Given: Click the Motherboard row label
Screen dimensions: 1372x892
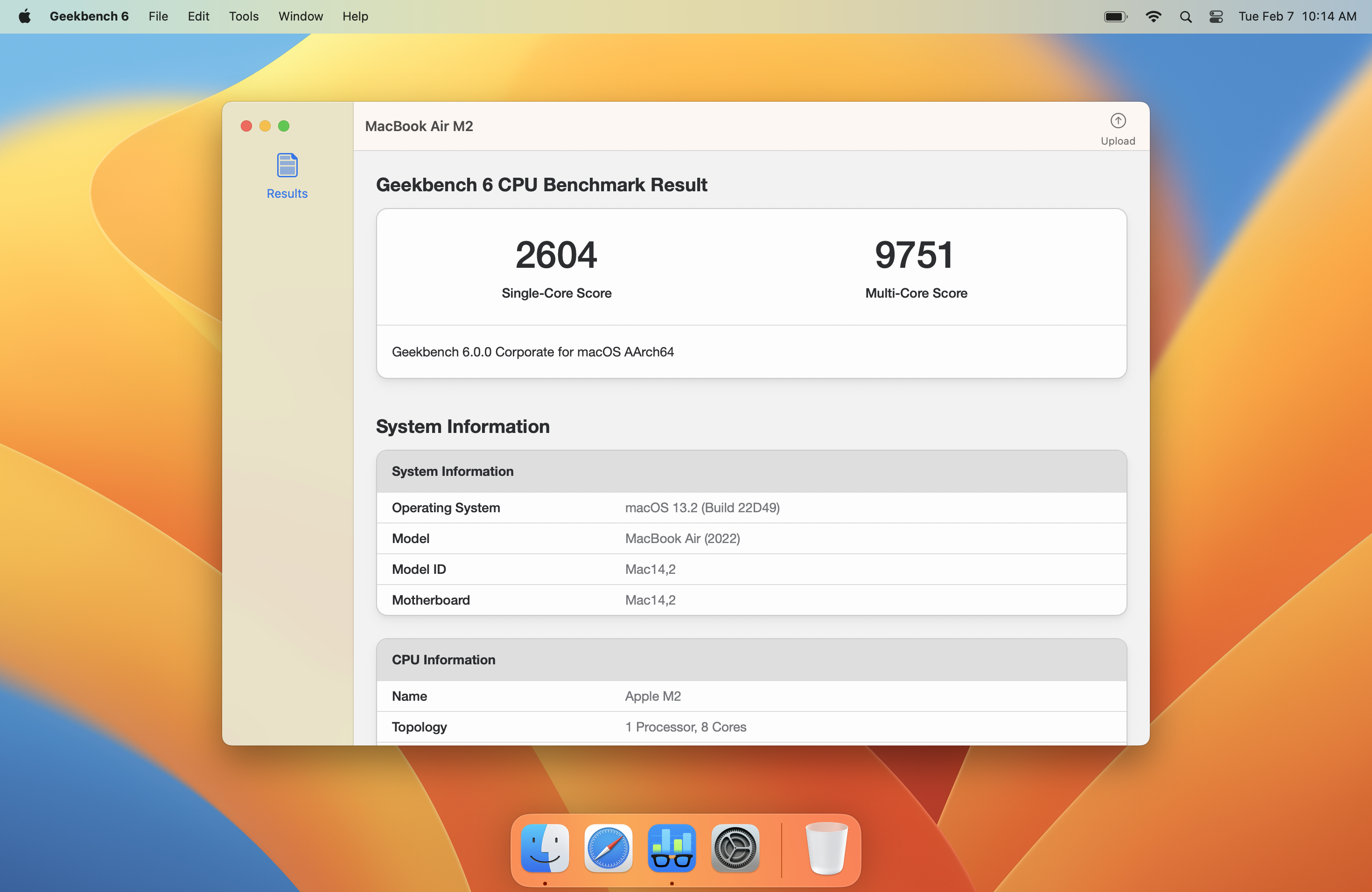Looking at the screenshot, I should coord(431,600).
